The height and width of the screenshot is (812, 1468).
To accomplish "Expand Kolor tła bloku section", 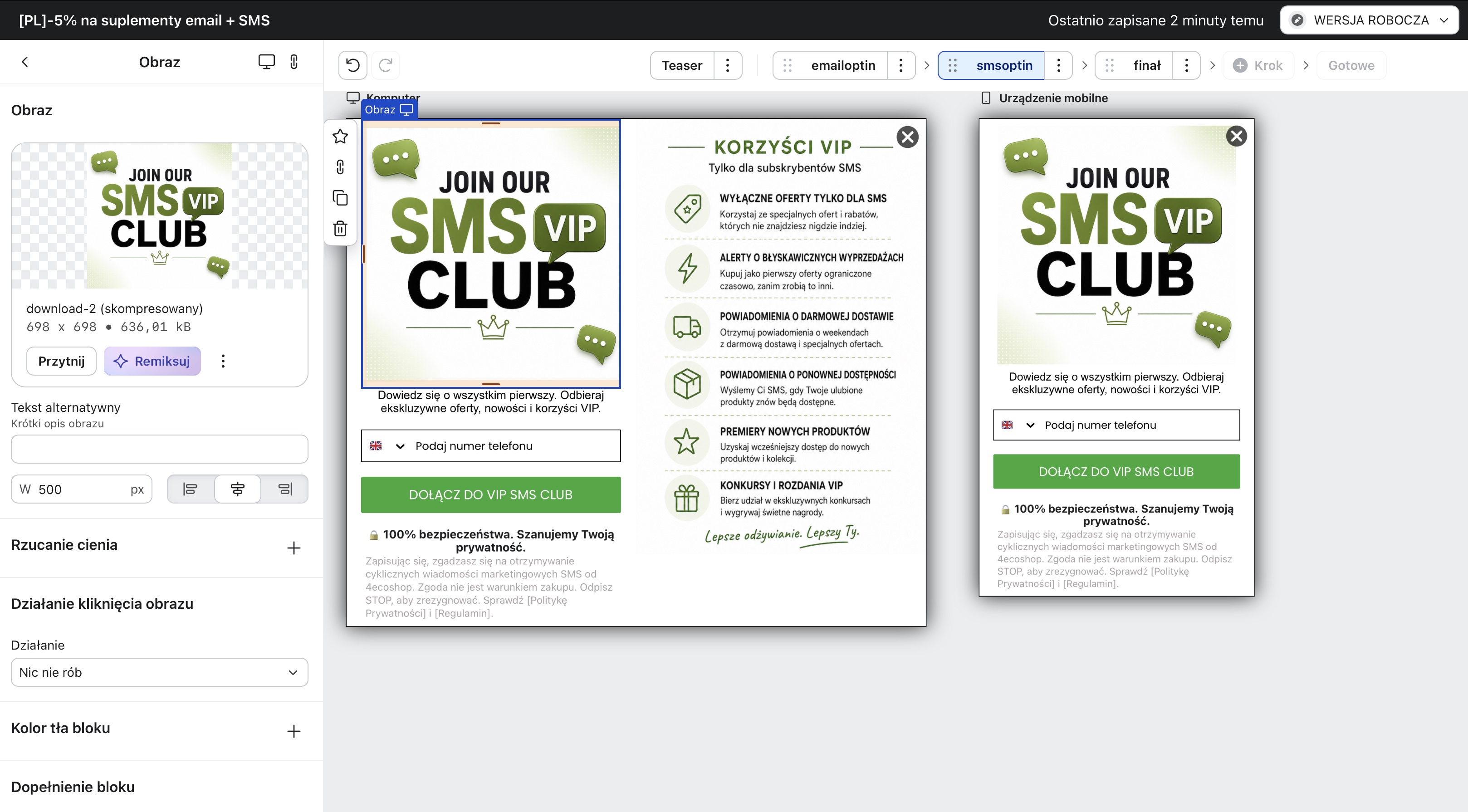I will pyautogui.click(x=294, y=731).
